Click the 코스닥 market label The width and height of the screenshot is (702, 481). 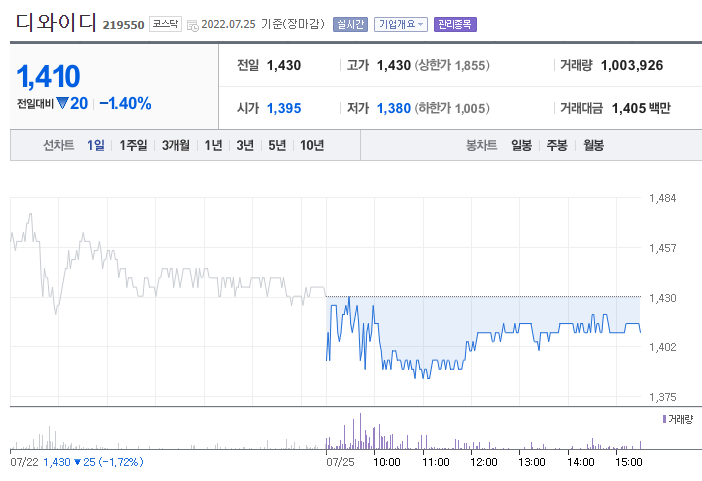point(165,24)
